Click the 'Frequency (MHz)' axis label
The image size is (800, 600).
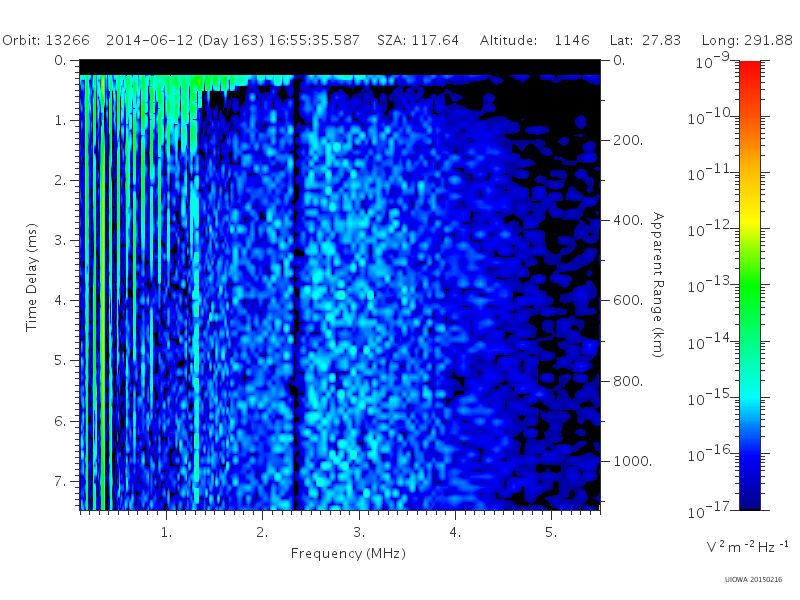point(348,554)
